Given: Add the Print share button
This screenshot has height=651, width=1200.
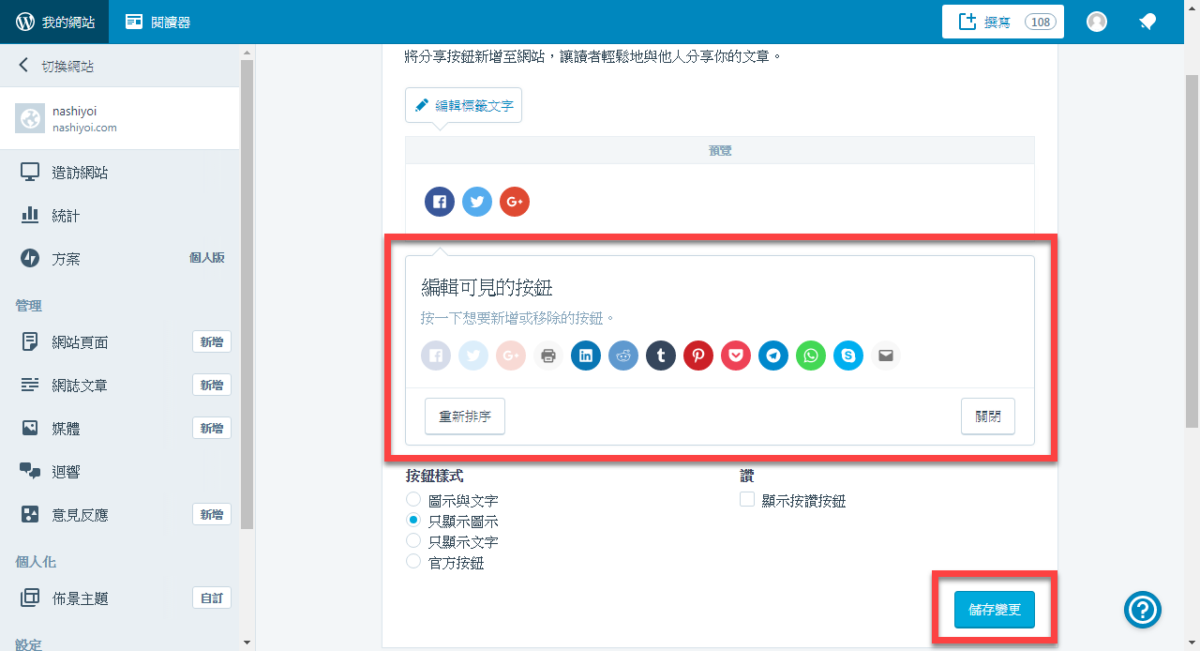Looking at the screenshot, I should (548, 355).
